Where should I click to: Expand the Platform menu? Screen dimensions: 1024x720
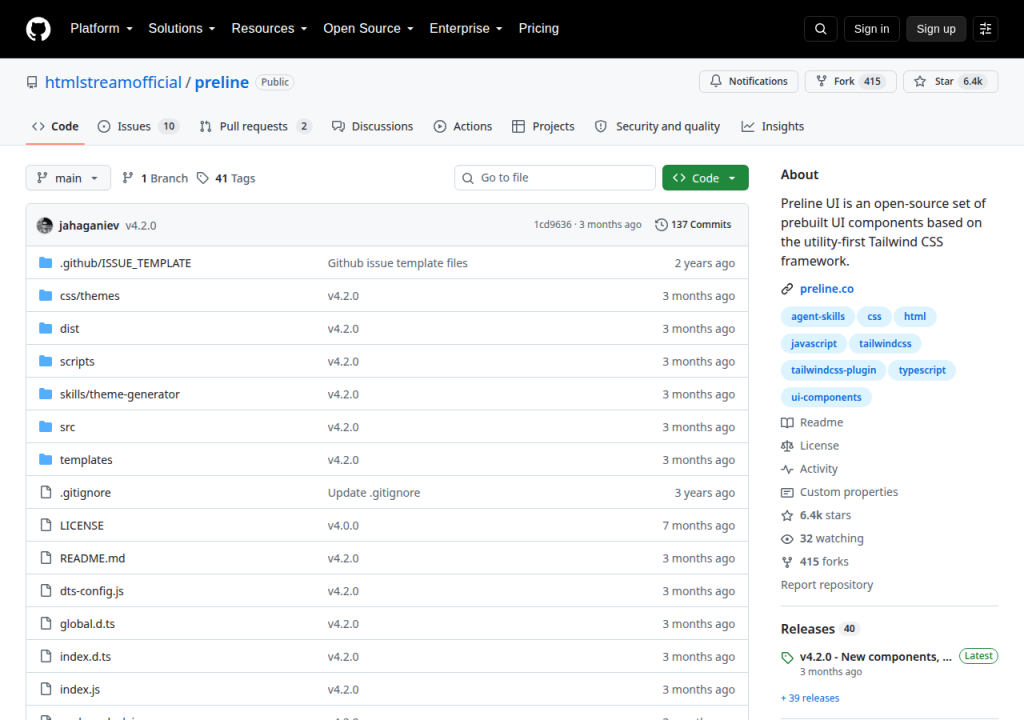point(101,29)
